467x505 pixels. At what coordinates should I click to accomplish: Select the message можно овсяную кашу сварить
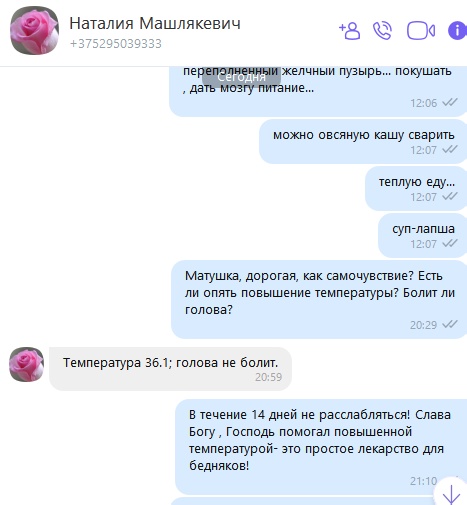pos(363,141)
